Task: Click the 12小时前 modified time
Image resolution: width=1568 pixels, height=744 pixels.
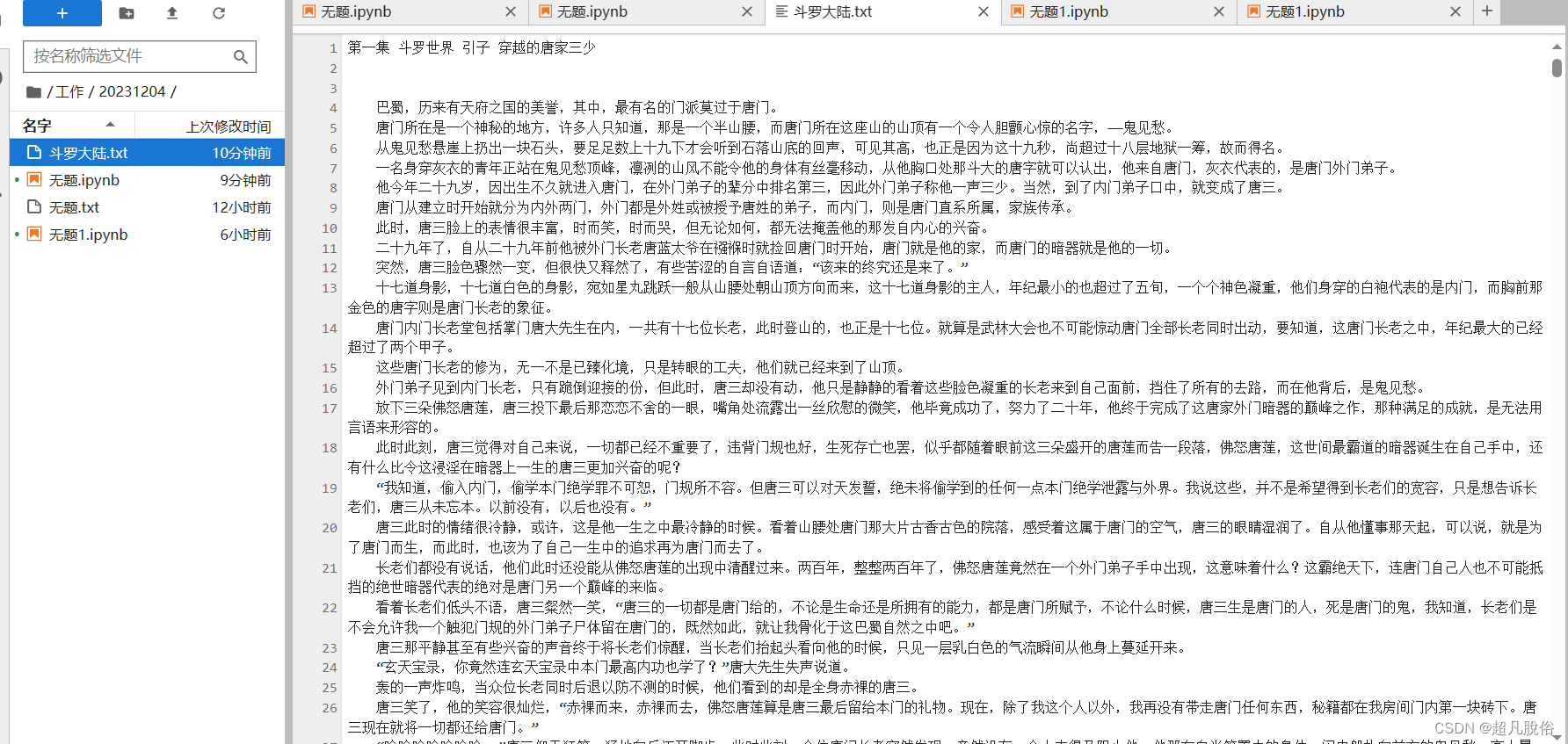Action: (x=242, y=207)
